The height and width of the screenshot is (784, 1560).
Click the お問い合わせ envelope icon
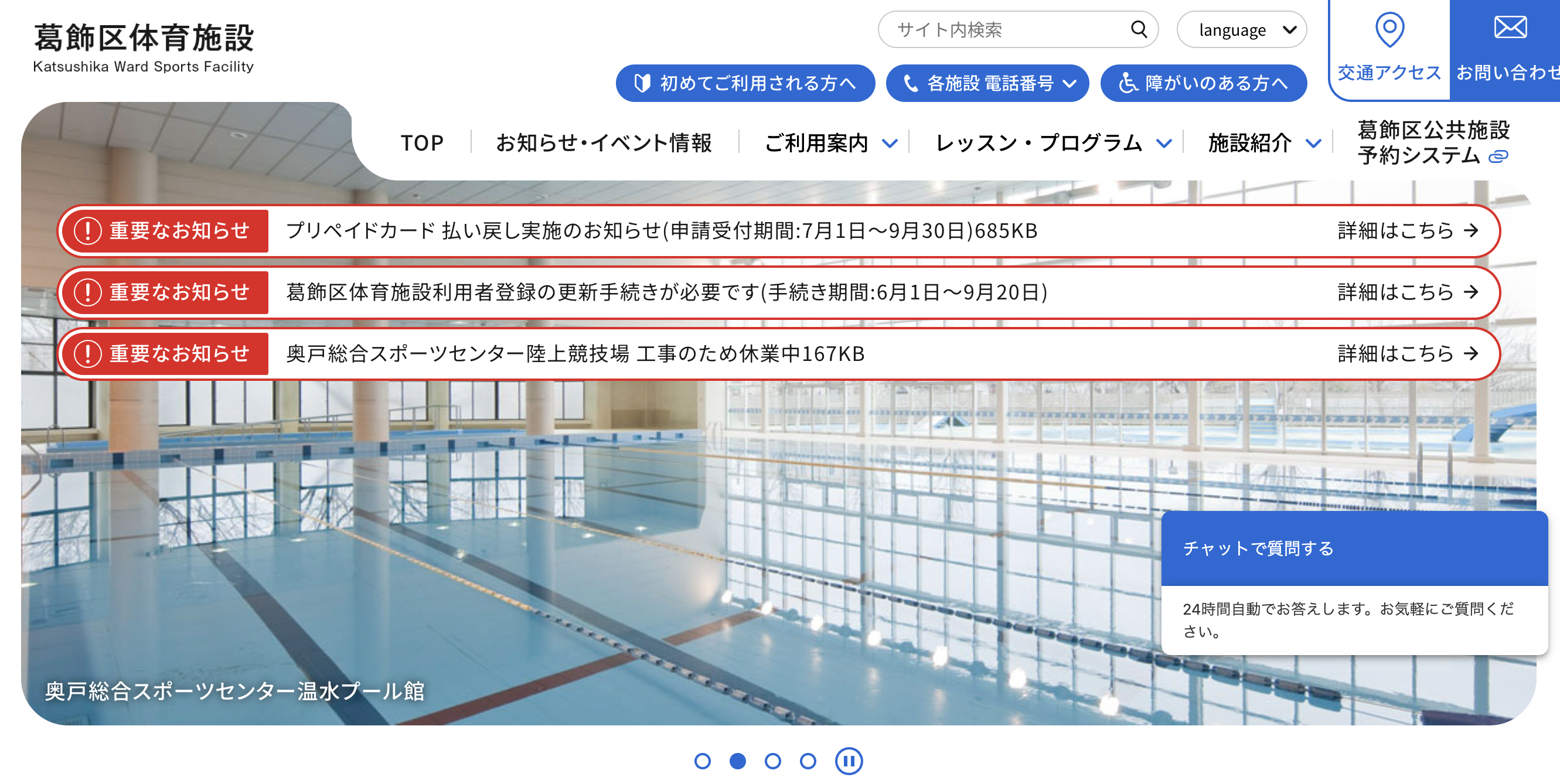(x=1510, y=27)
